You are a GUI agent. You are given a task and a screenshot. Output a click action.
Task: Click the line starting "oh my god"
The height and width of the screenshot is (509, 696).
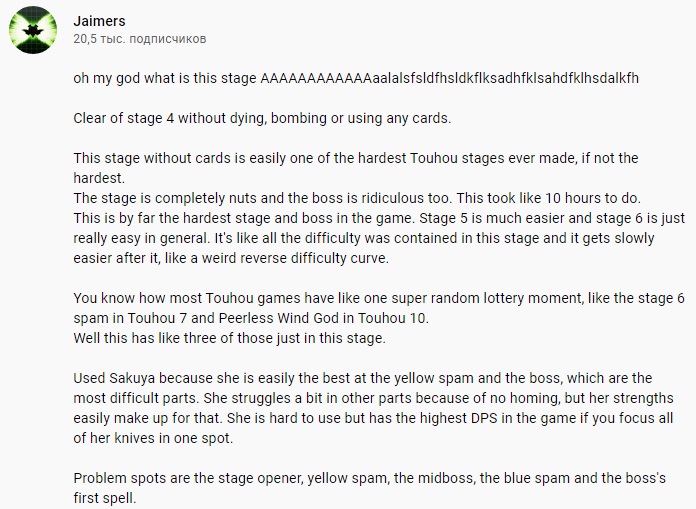coord(370,78)
